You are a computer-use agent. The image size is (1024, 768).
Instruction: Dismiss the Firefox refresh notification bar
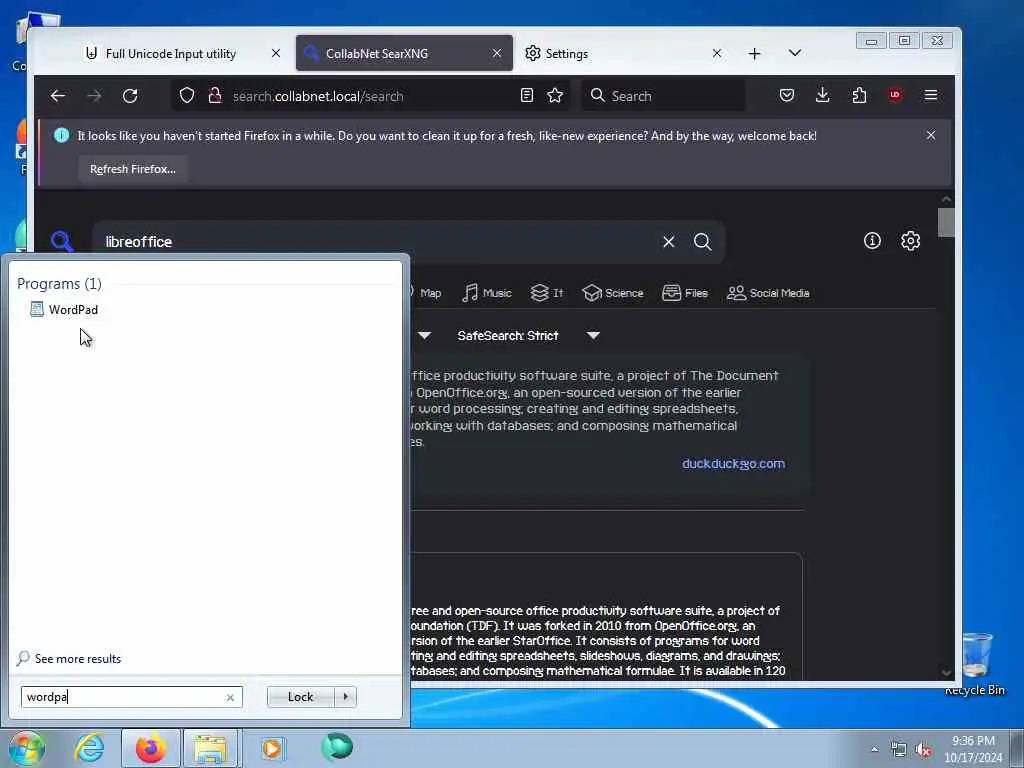coord(931,135)
